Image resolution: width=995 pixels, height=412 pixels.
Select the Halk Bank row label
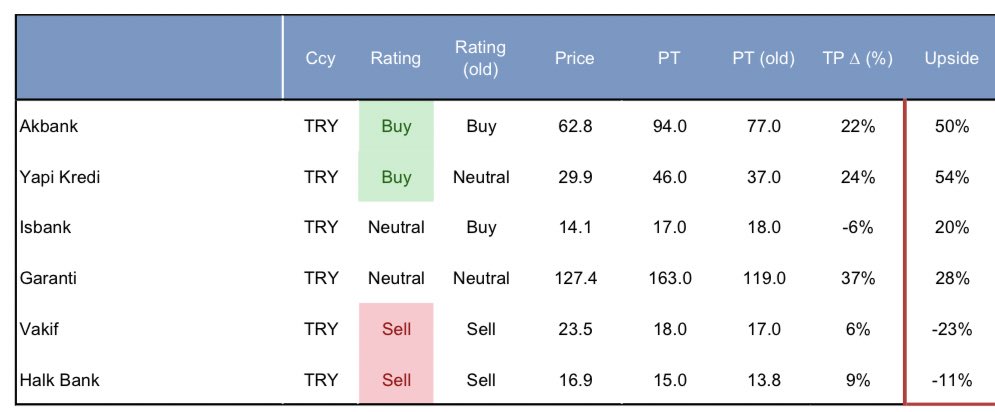[60, 380]
